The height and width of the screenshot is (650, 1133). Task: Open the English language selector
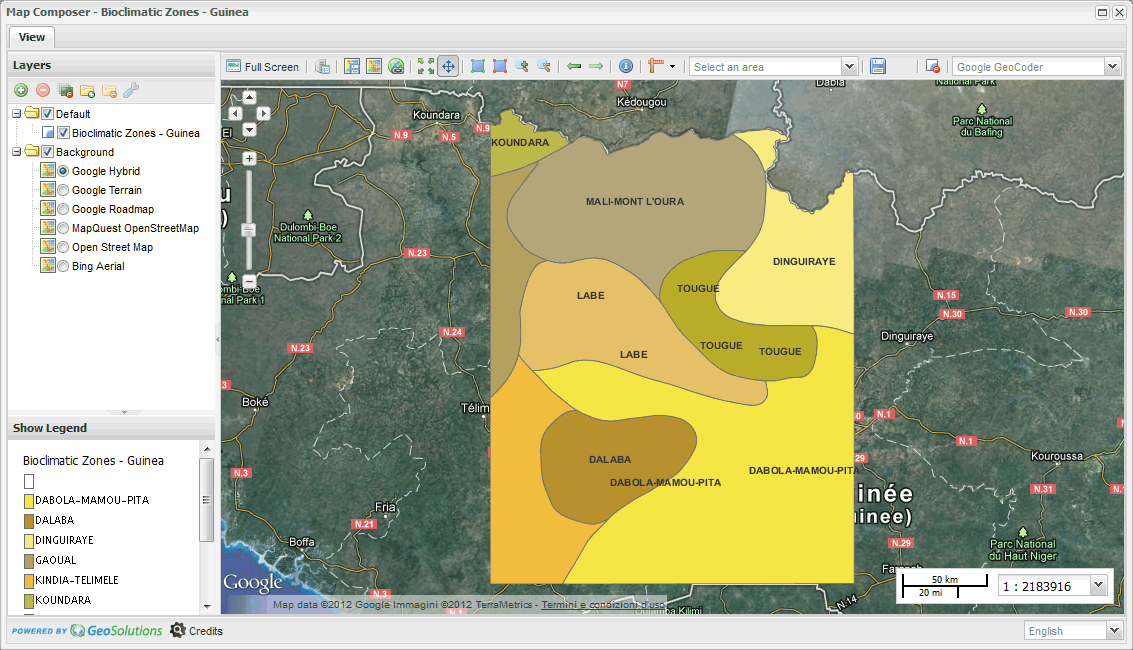click(x=1115, y=631)
